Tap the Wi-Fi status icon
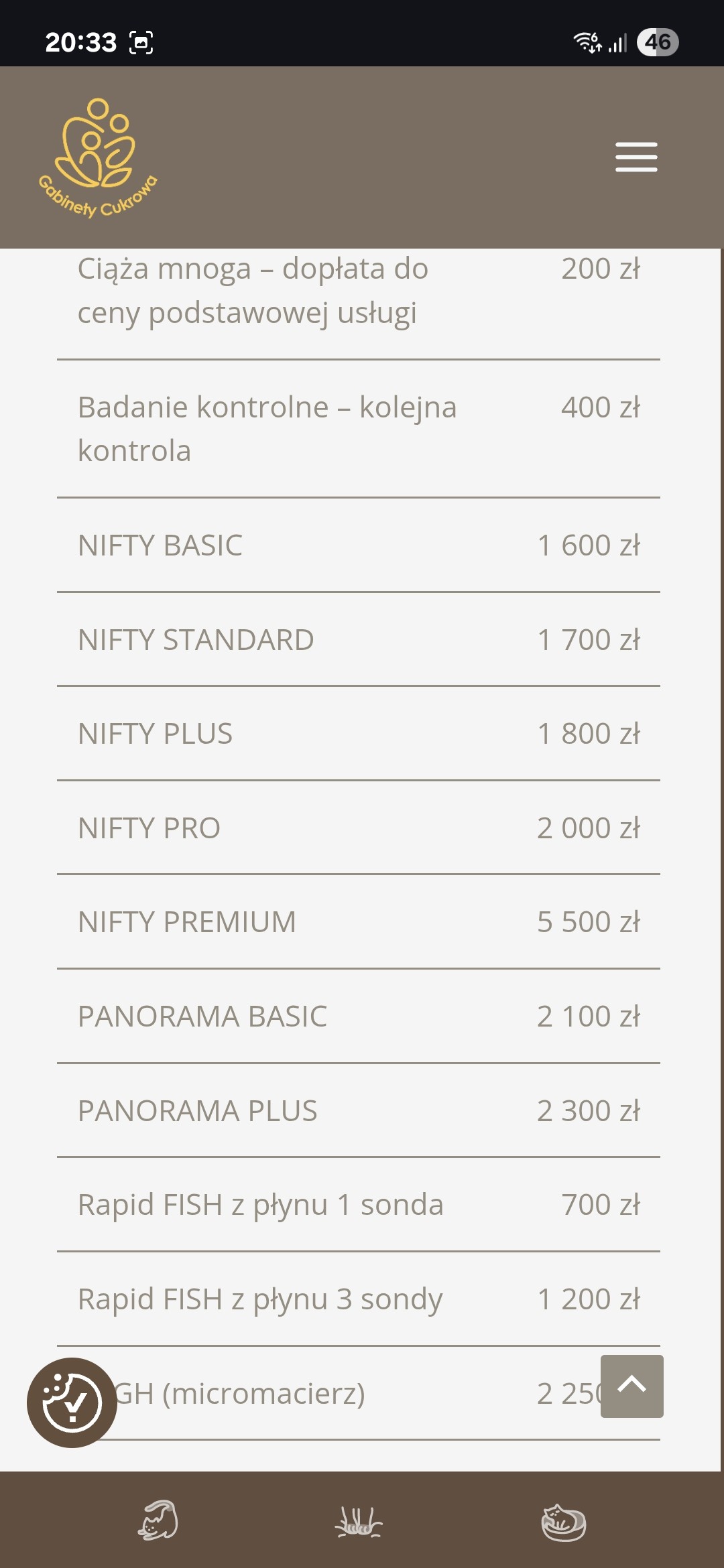 (587, 42)
